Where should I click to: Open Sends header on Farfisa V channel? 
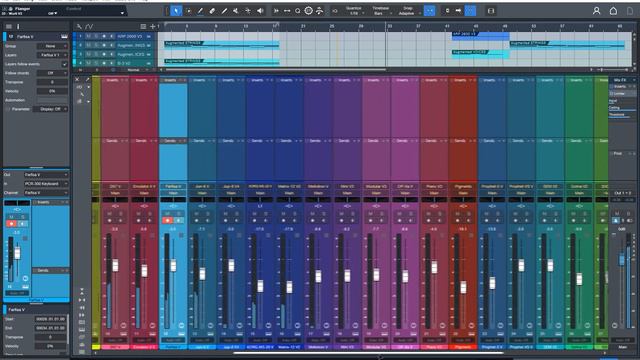click(x=173, y=141)
